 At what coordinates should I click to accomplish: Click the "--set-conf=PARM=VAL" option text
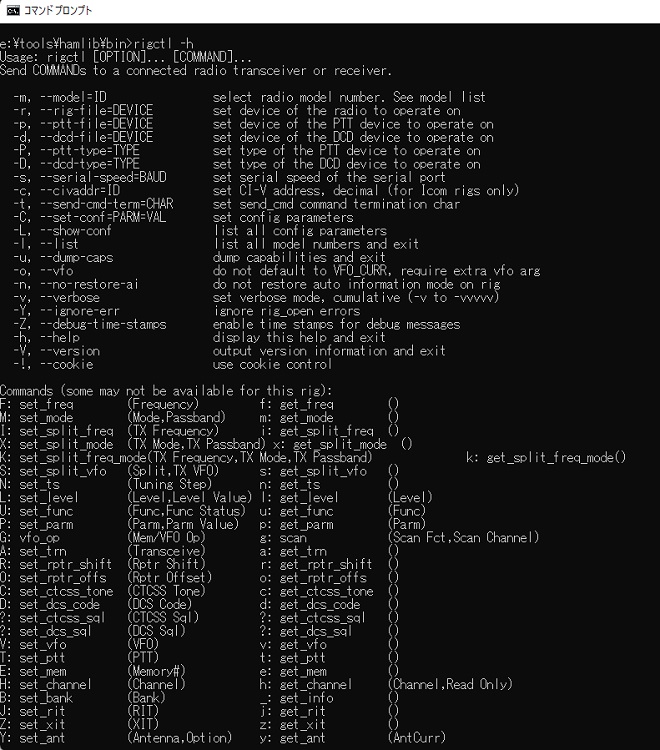coord(103,218)
